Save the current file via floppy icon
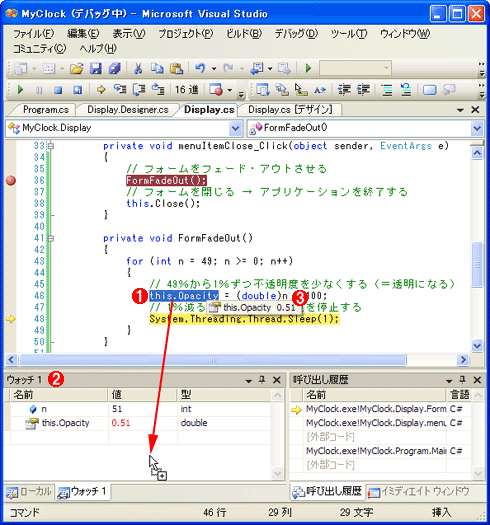Image resolution: width=490 pixels, height=525 pixels. (96, 69)
